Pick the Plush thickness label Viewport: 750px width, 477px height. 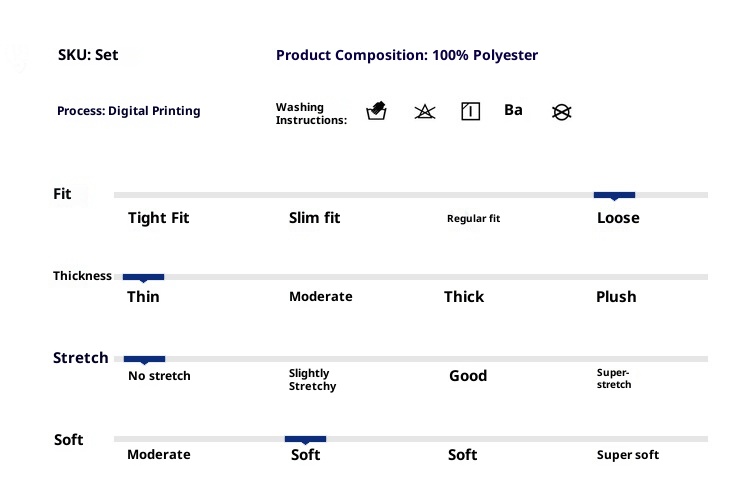[x=616, y=297]
